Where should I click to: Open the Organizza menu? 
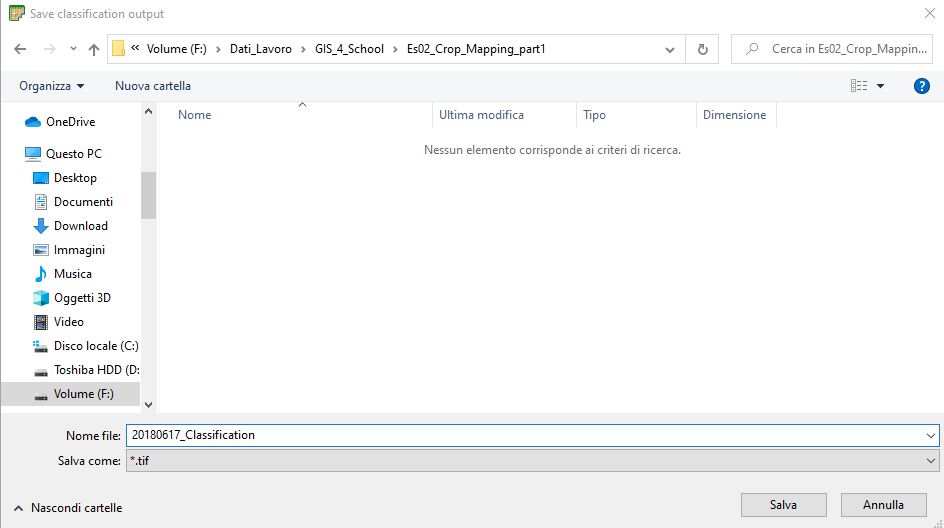[52, 86]
